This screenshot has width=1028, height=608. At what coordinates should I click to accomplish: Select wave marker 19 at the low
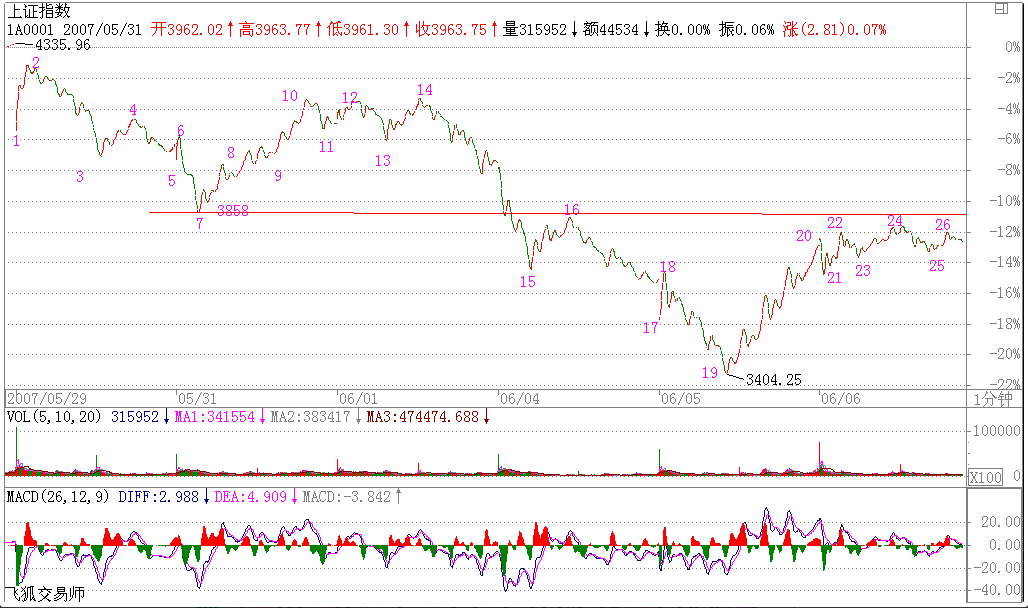point(709,372)
